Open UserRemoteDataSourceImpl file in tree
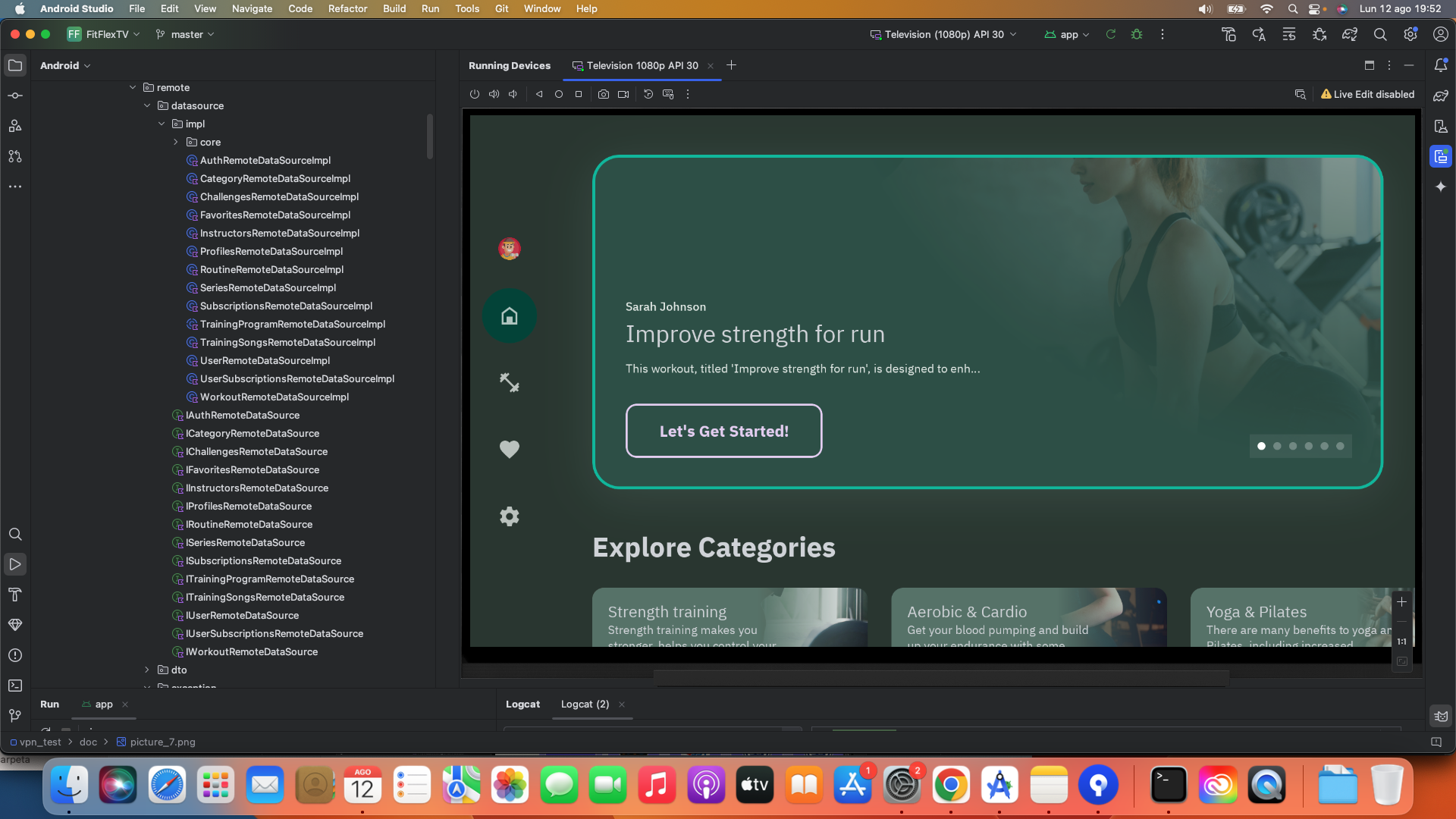This screenshot has width=1456, height=819. (x=265, y=361)
